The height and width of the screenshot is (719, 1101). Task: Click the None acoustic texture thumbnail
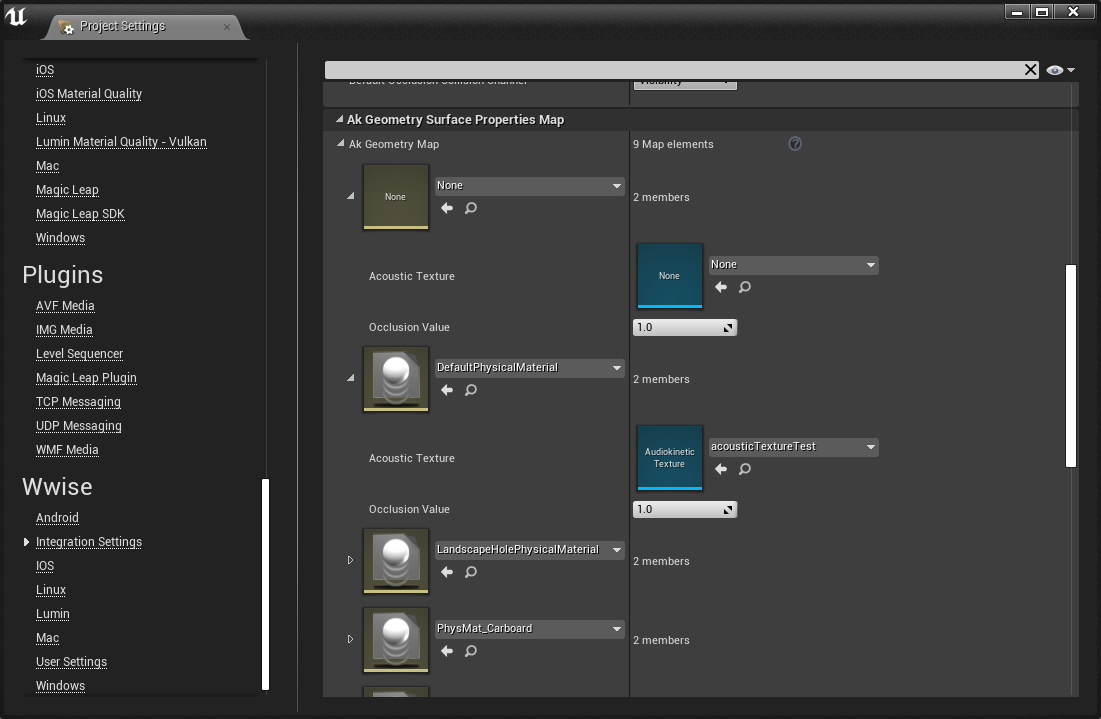[x=669, y=276]
